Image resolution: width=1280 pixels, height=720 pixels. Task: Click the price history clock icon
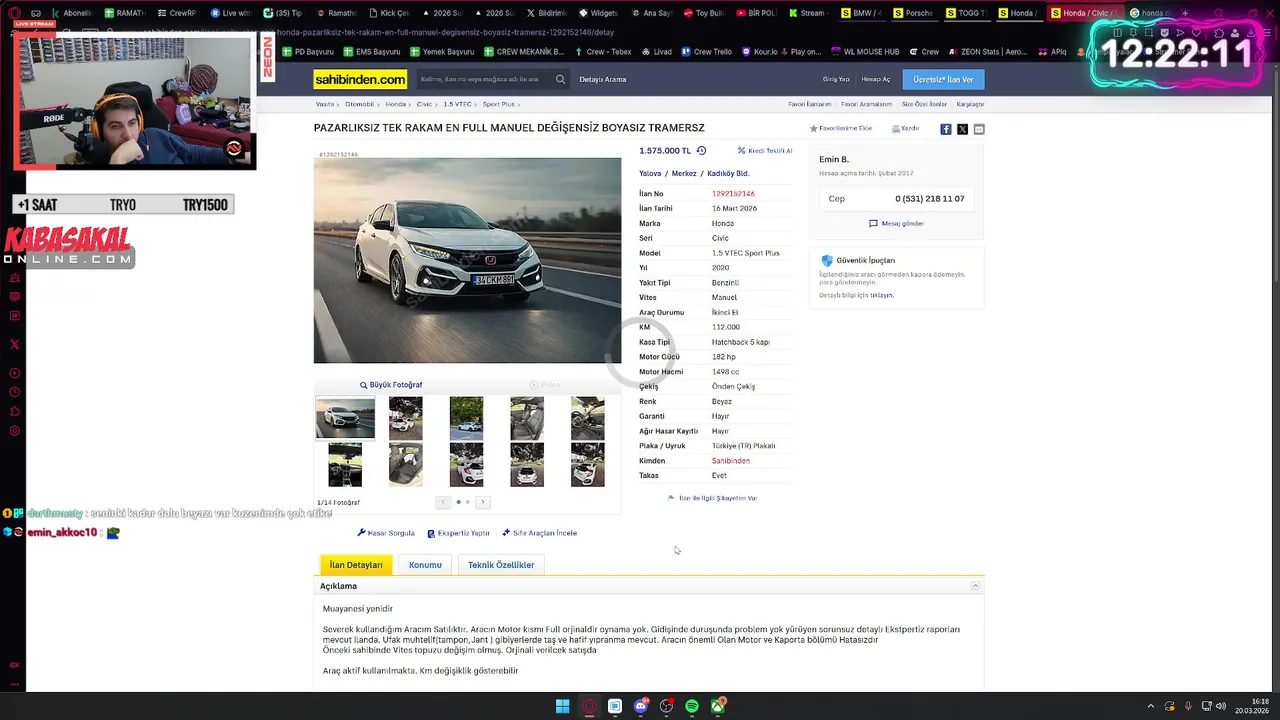point(701,151)
